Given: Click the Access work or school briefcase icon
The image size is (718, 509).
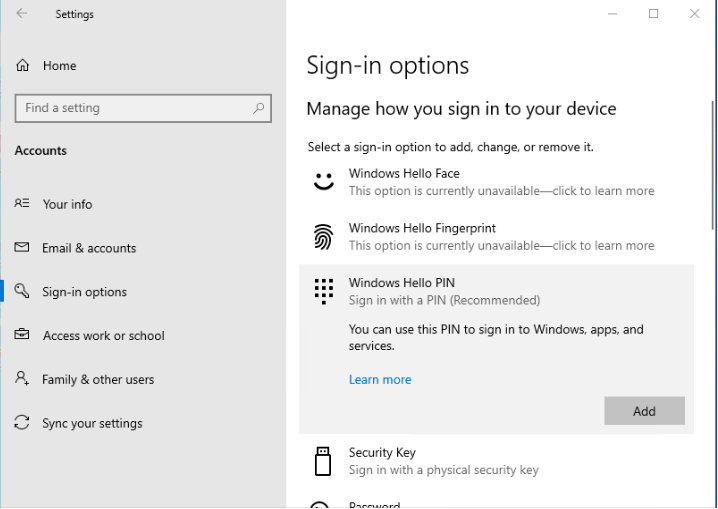Looking at the screenshot, I should pos(22,335).
